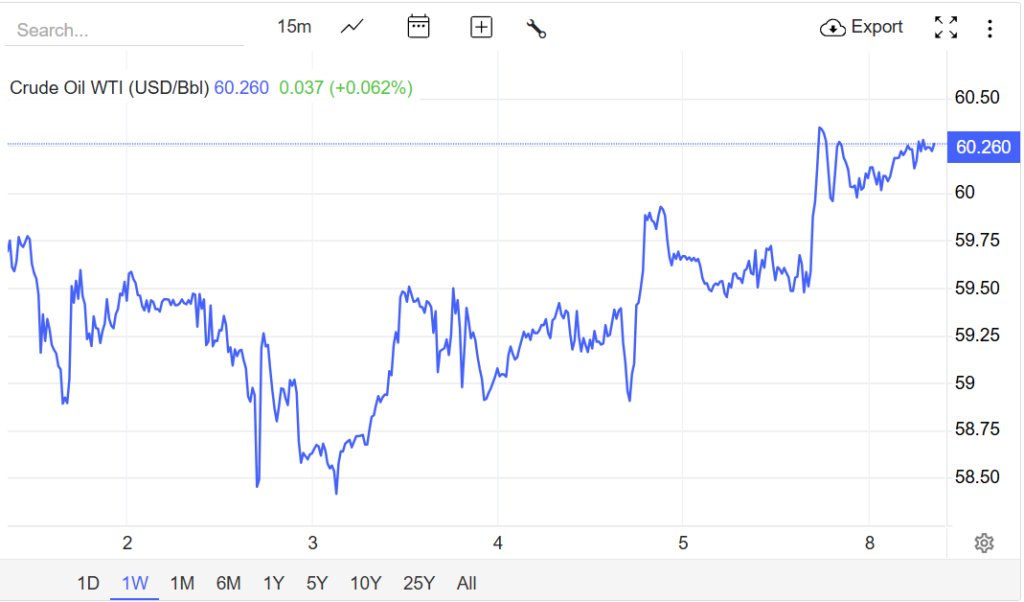This screenshot has height=602, width=1024.
Task: Switch to 6M time range
Action: 228,583
